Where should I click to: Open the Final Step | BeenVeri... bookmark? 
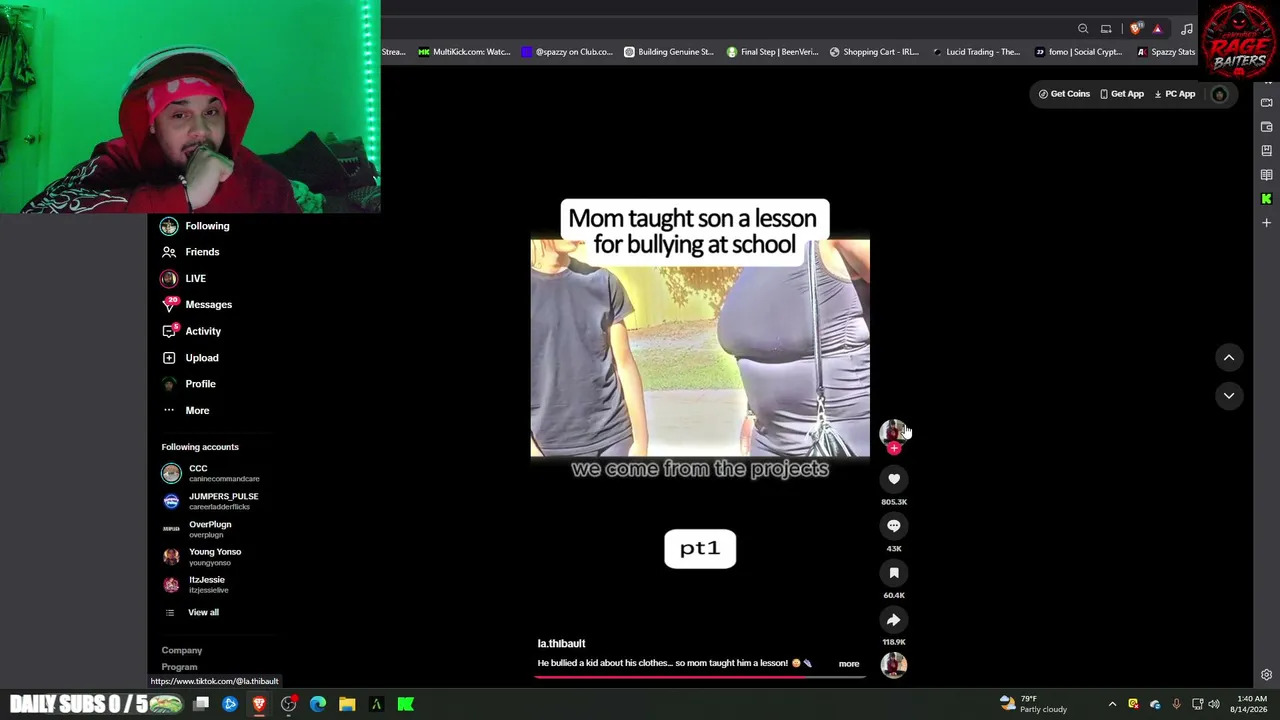coord(772,52)
